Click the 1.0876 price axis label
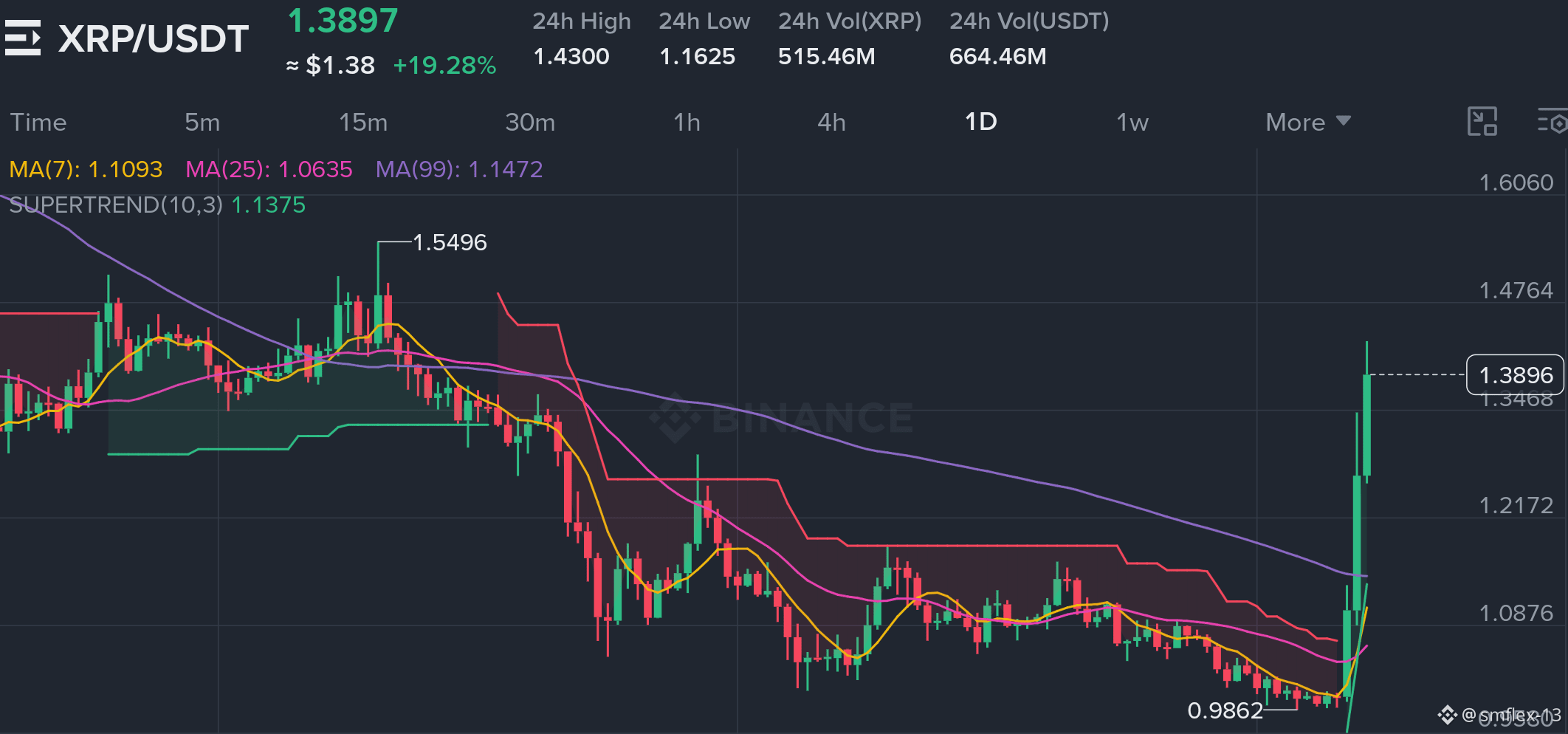1568x734 pixels. [1516, 613]
